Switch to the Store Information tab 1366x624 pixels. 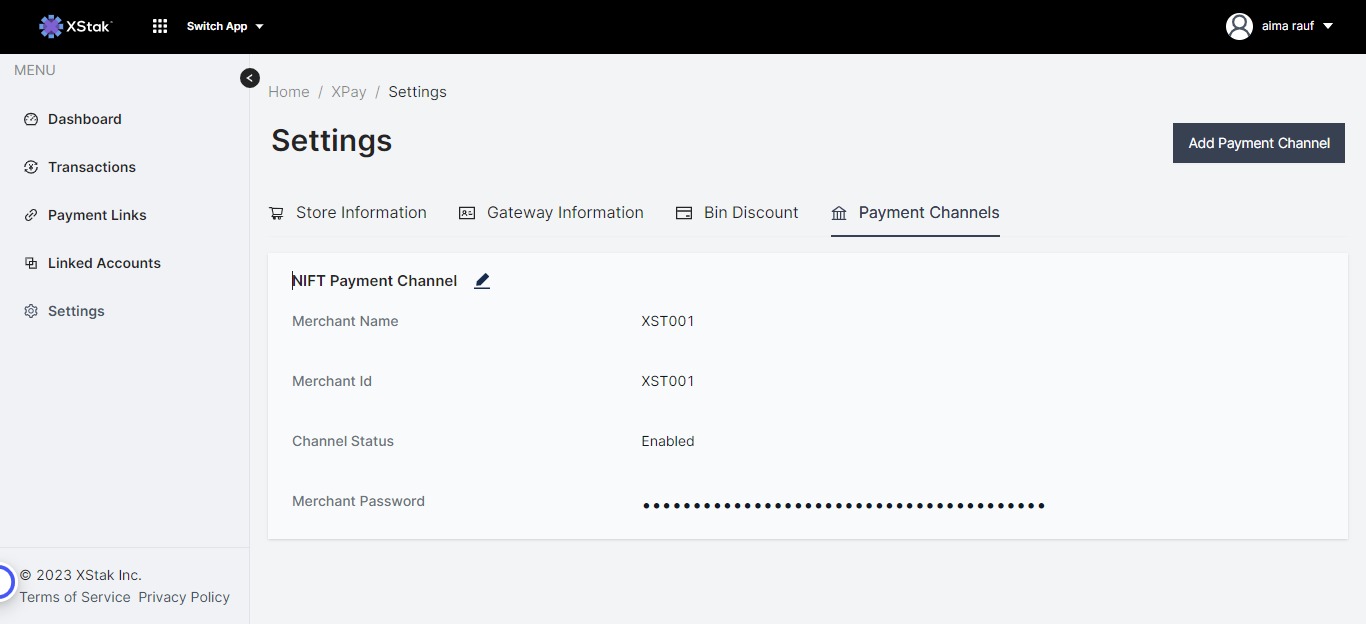[x=360, y=213]
